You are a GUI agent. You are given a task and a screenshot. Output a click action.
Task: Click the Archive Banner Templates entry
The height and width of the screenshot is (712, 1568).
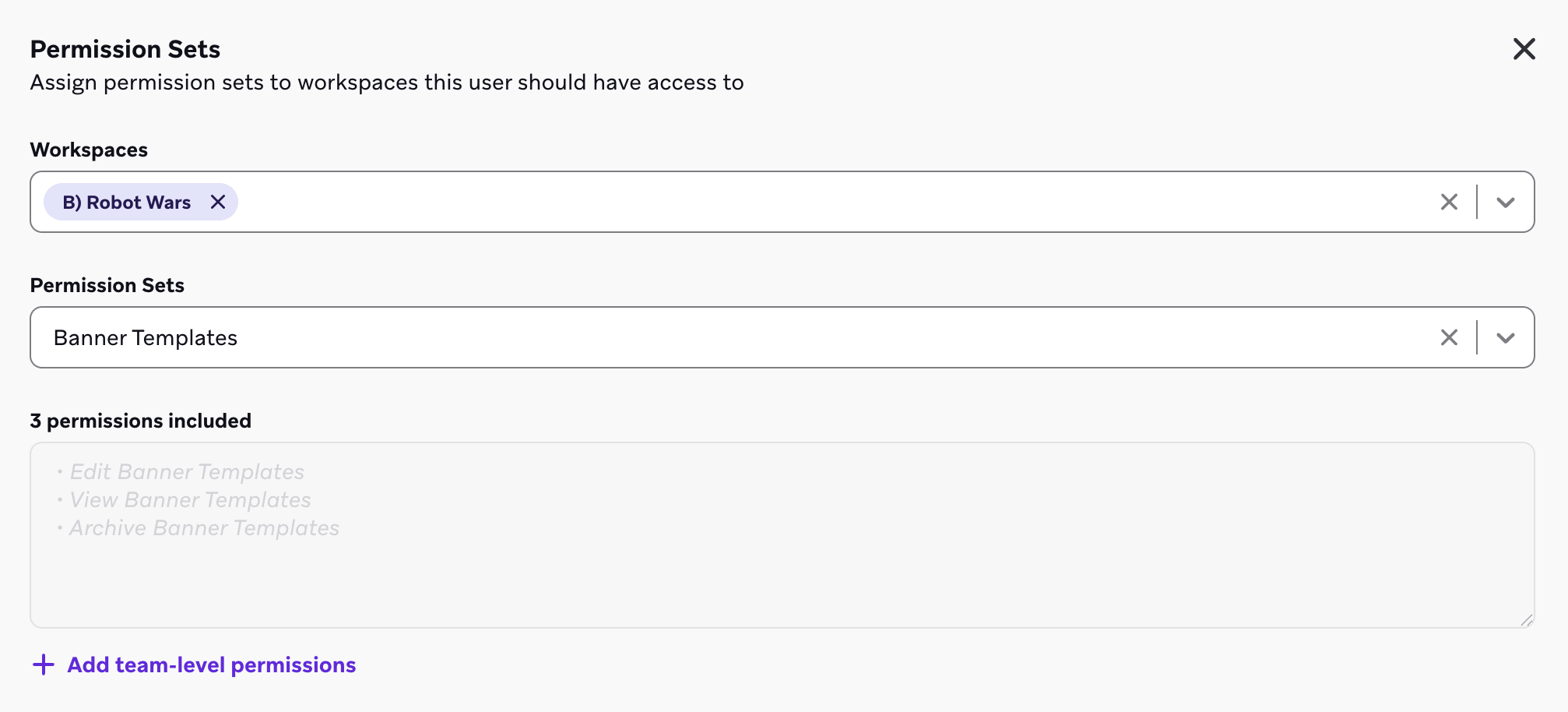[204, 528]
